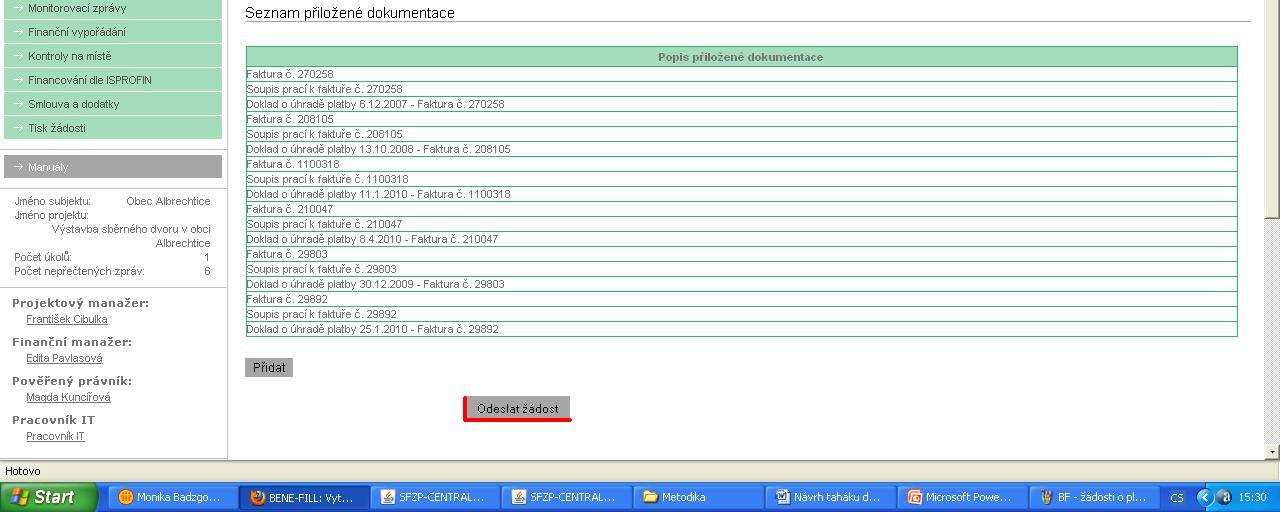Switch to Návrh taháku Word document

coord(828,497)
